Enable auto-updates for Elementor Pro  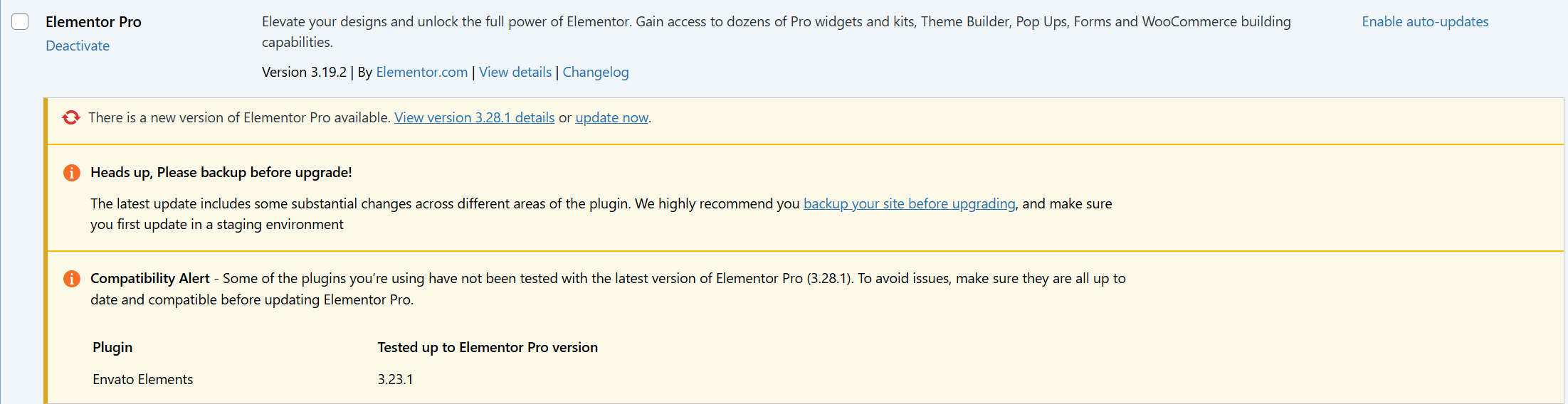tap(1425, 21)
